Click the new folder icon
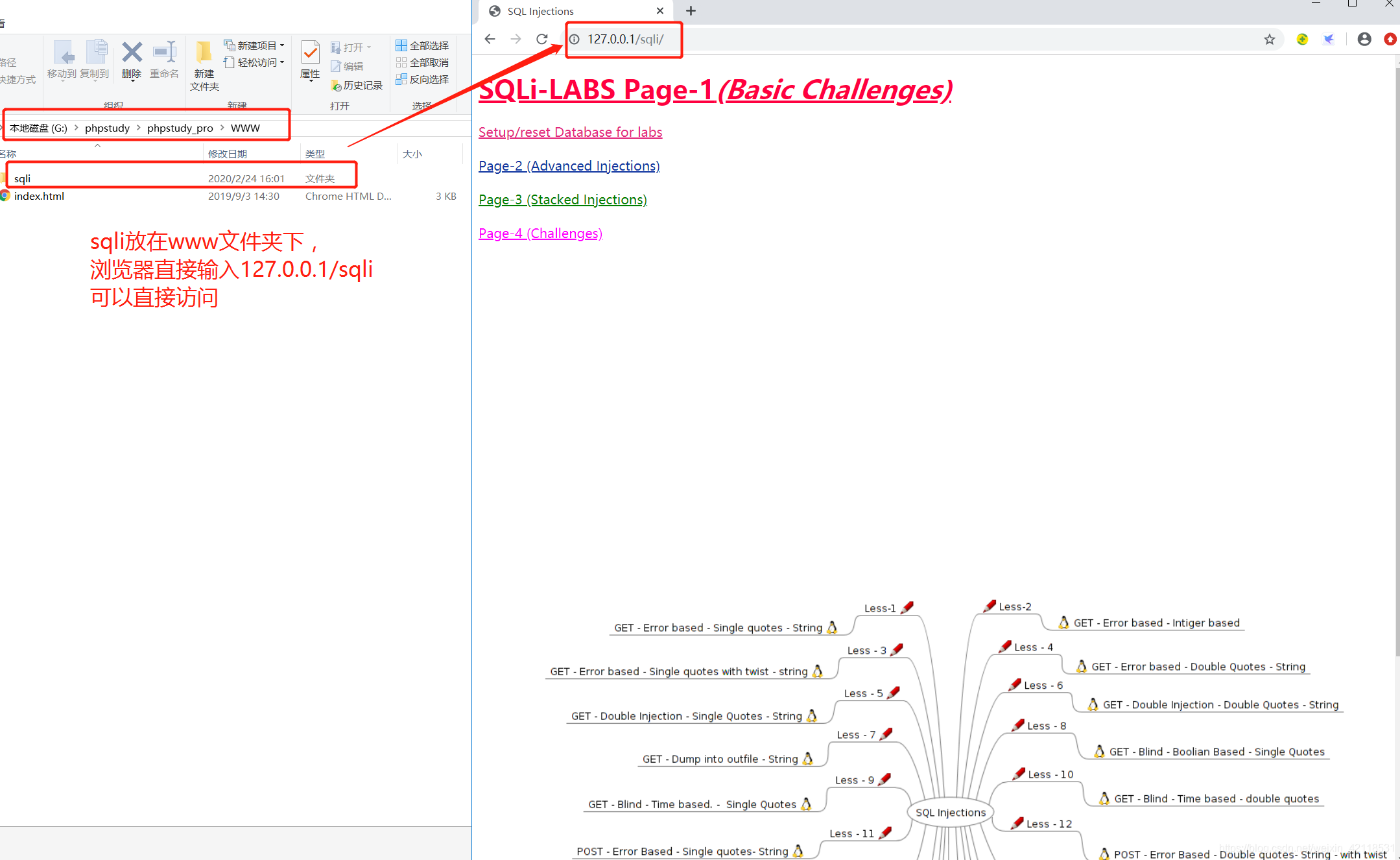Viewport: 1400px width, 860px height. 204,53
